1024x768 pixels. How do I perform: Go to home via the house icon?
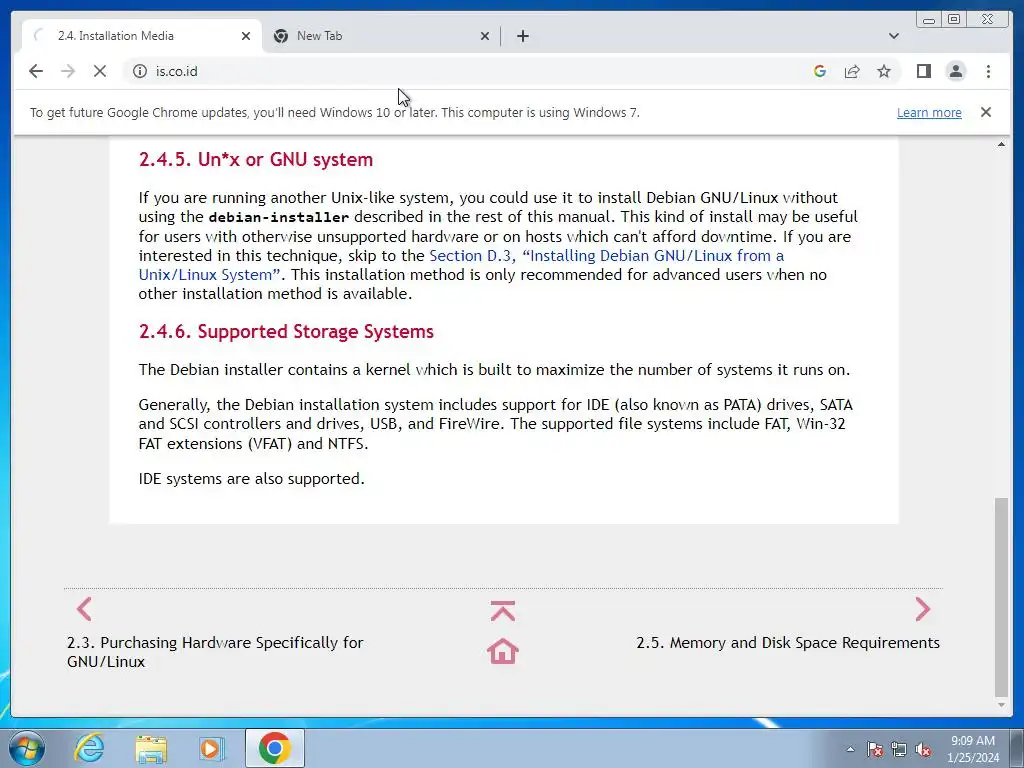tap(502, 651)
